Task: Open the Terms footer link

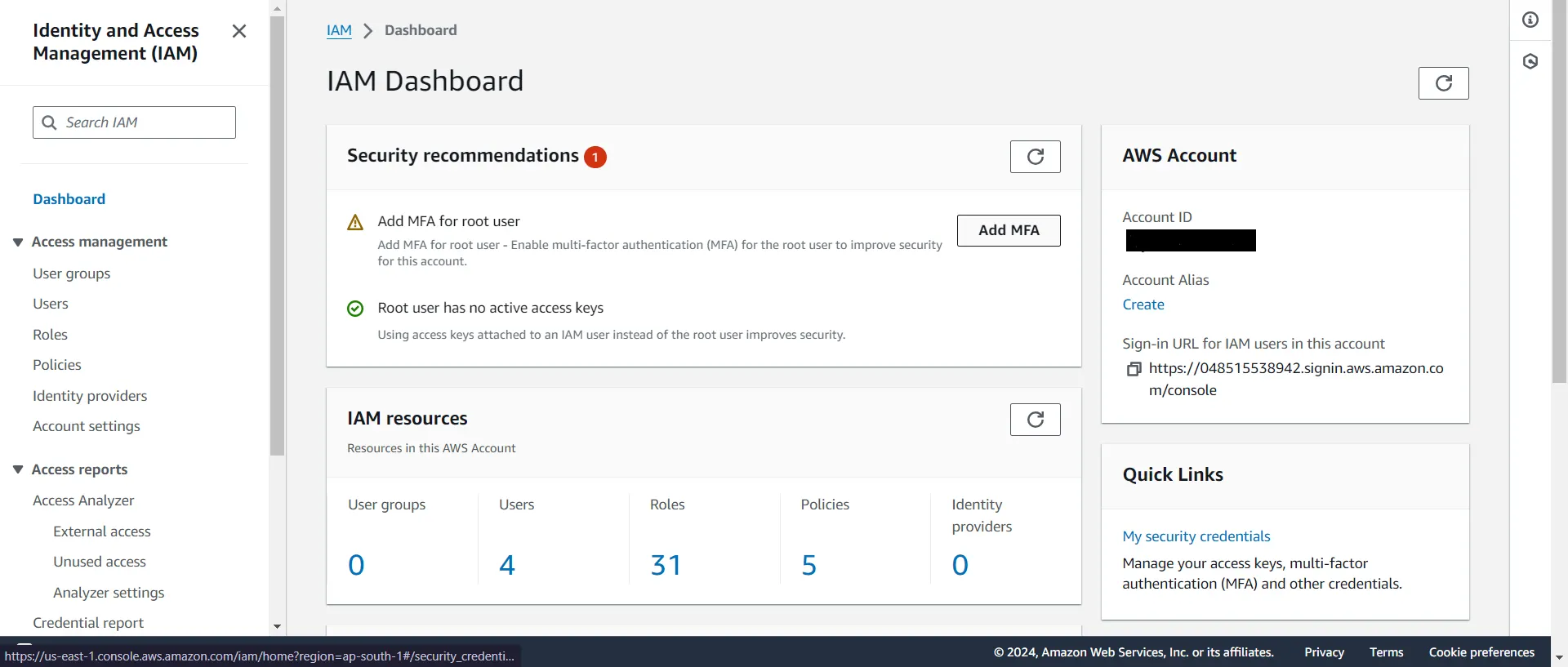Action: pyautogui.click(x=1387, y=652)
